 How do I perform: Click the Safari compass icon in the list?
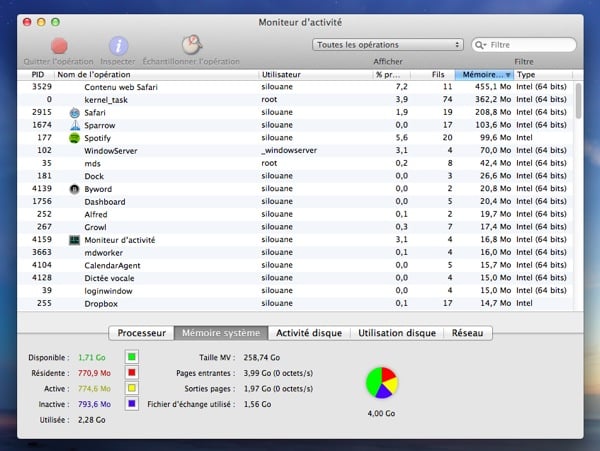75,112
